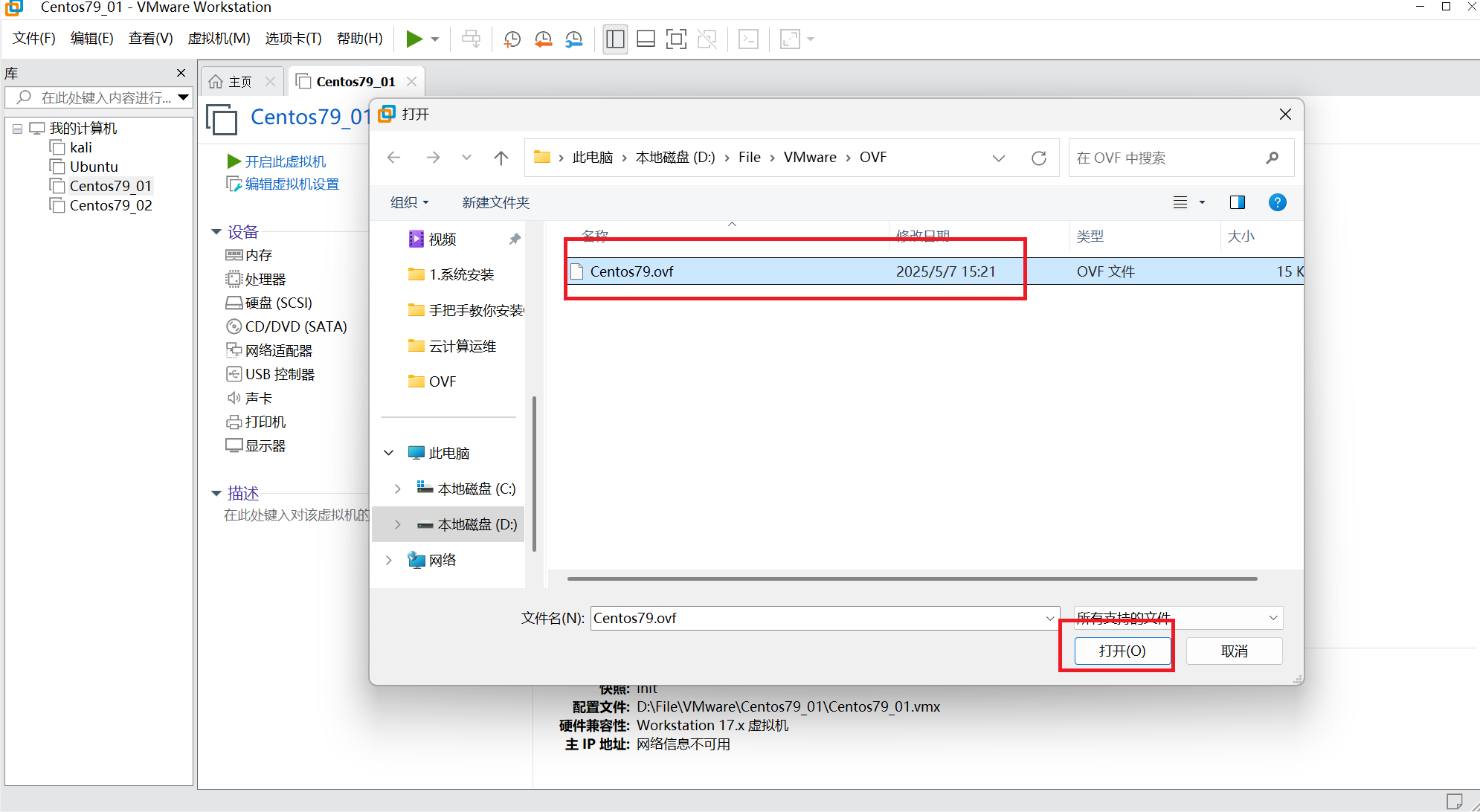Image resolution: width=1480 pixels, height=812 pixels.
Task: Close the Centos79_01 tab
Action: point(411,81)
